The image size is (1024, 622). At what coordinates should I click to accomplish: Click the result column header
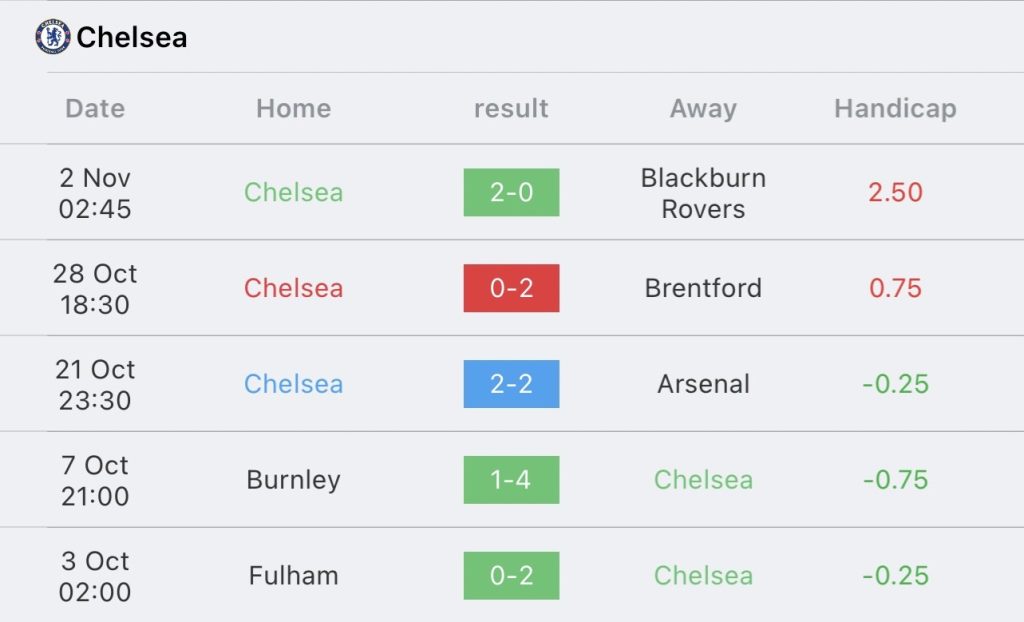click(511, 108)
